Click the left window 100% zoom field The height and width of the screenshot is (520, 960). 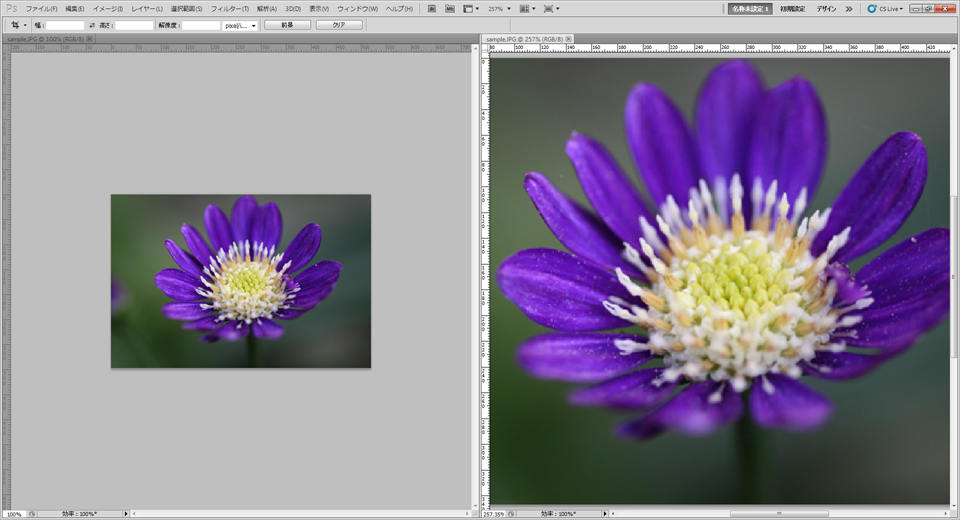click(x=14, y=514)
